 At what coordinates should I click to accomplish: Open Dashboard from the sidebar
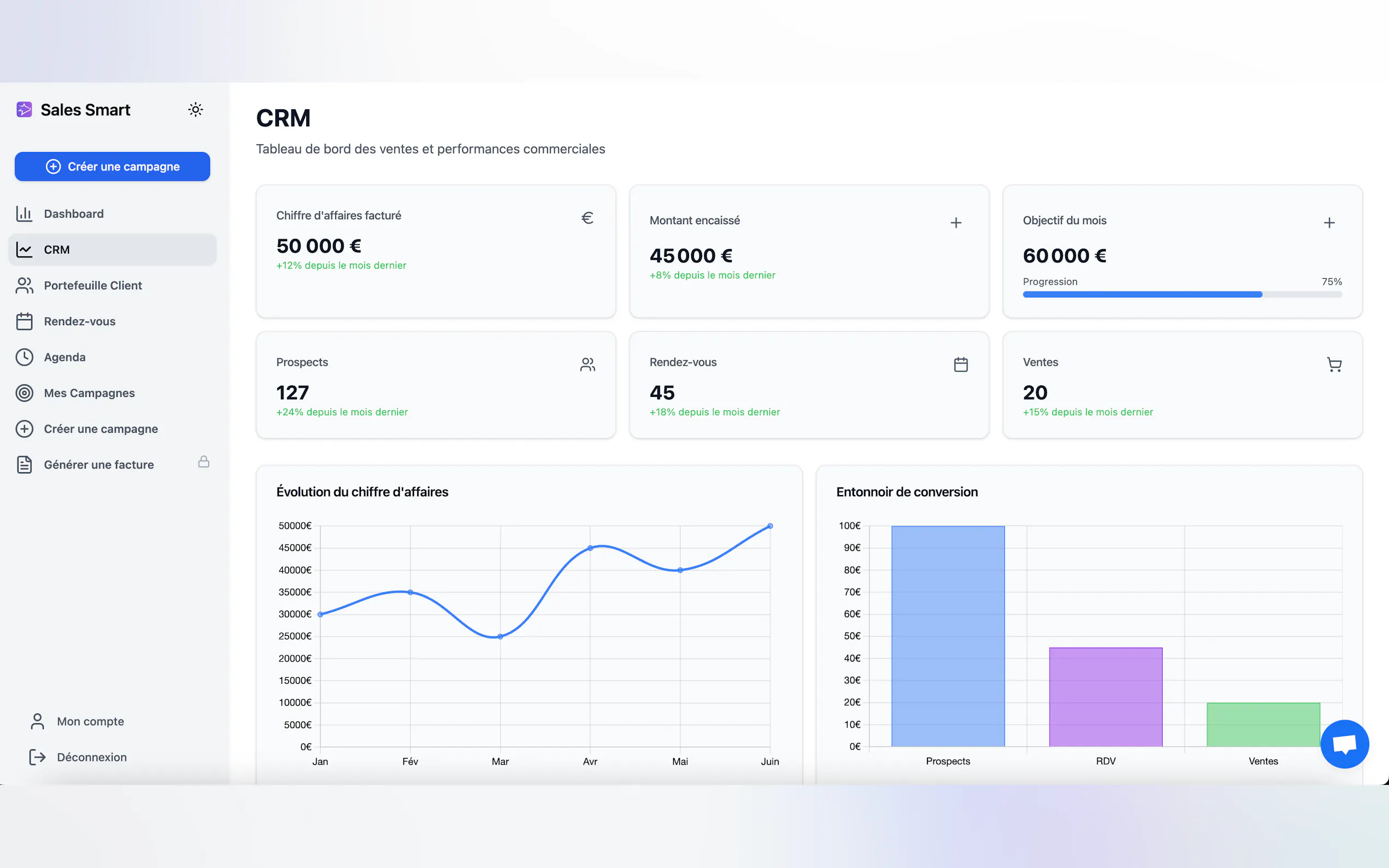(73, 214)
